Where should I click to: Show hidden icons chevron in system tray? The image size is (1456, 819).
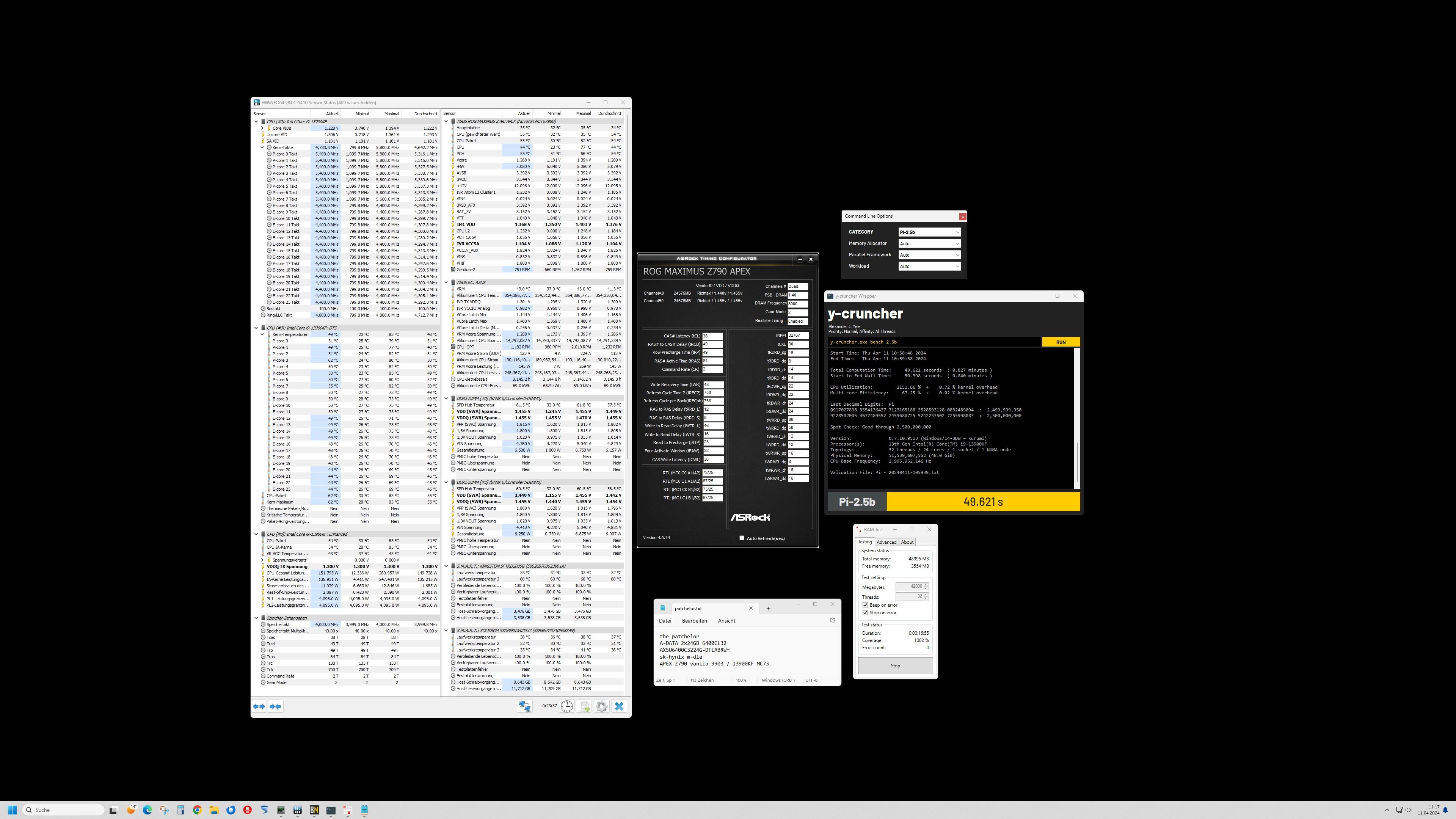pyautogui.click(x=1387, y=810)
